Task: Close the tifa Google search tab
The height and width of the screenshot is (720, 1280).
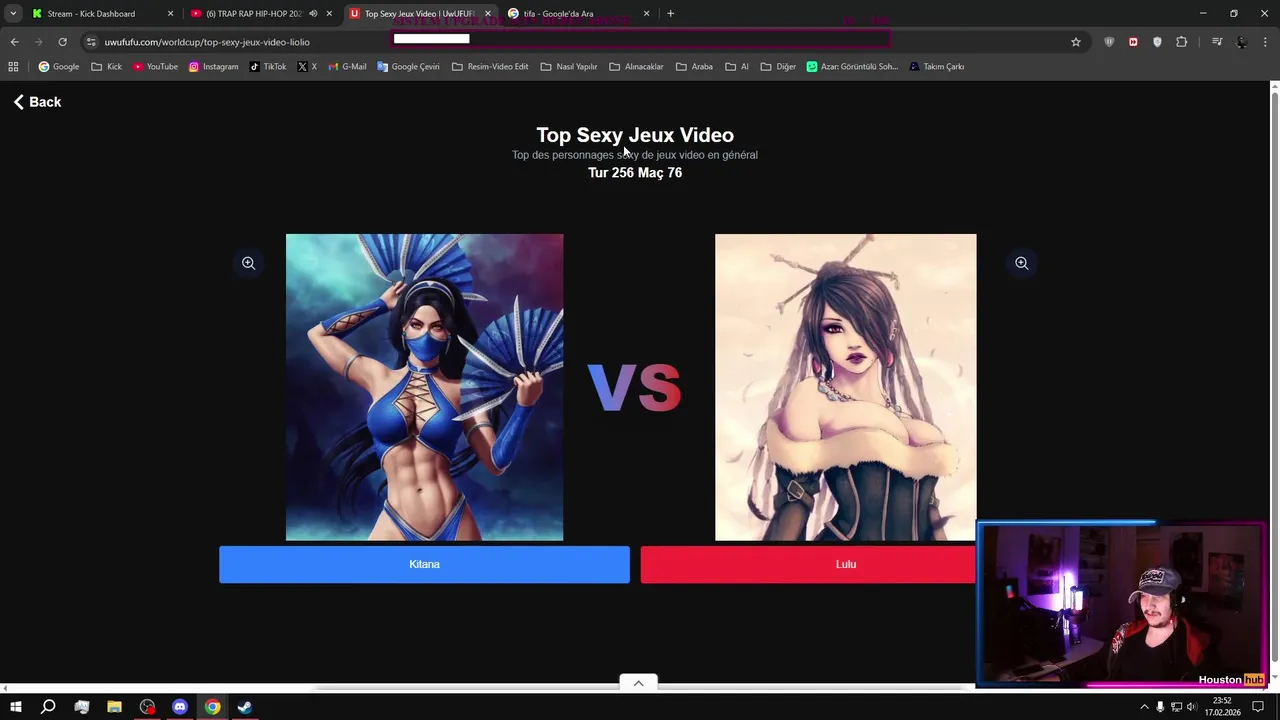Action: tap(646, 14)
